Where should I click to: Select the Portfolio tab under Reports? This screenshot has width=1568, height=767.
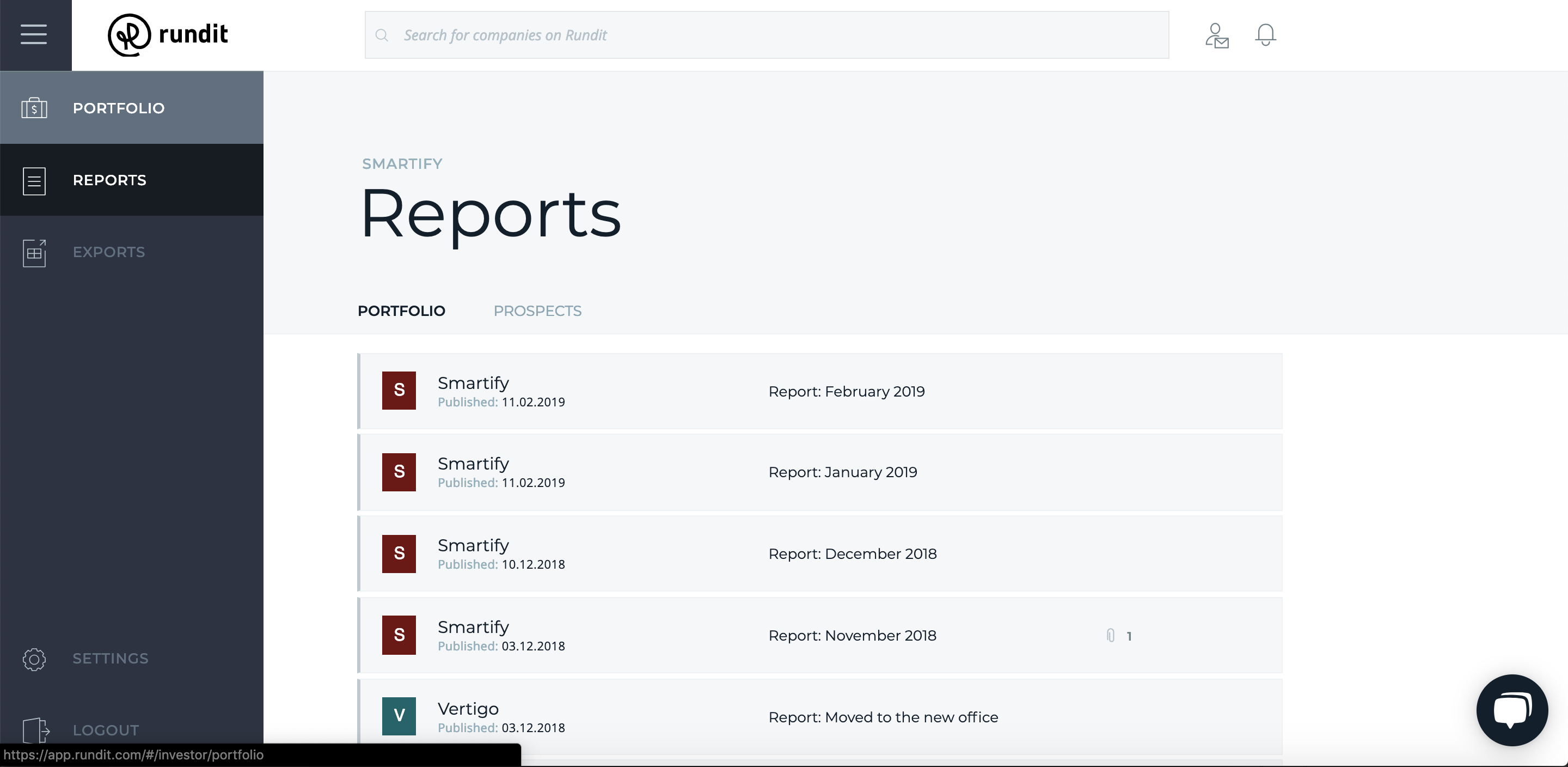click(401, 311)
